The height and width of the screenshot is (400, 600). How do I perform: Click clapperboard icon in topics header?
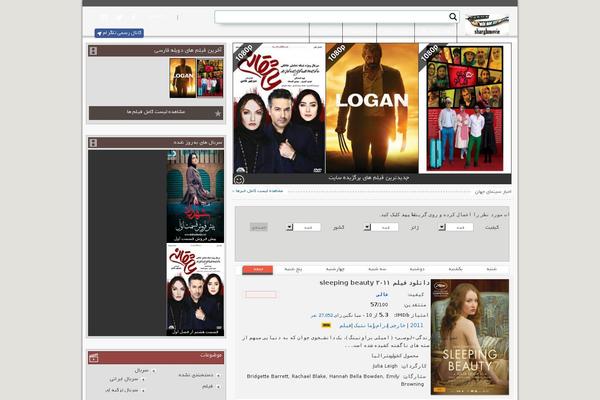click(94, 358)
